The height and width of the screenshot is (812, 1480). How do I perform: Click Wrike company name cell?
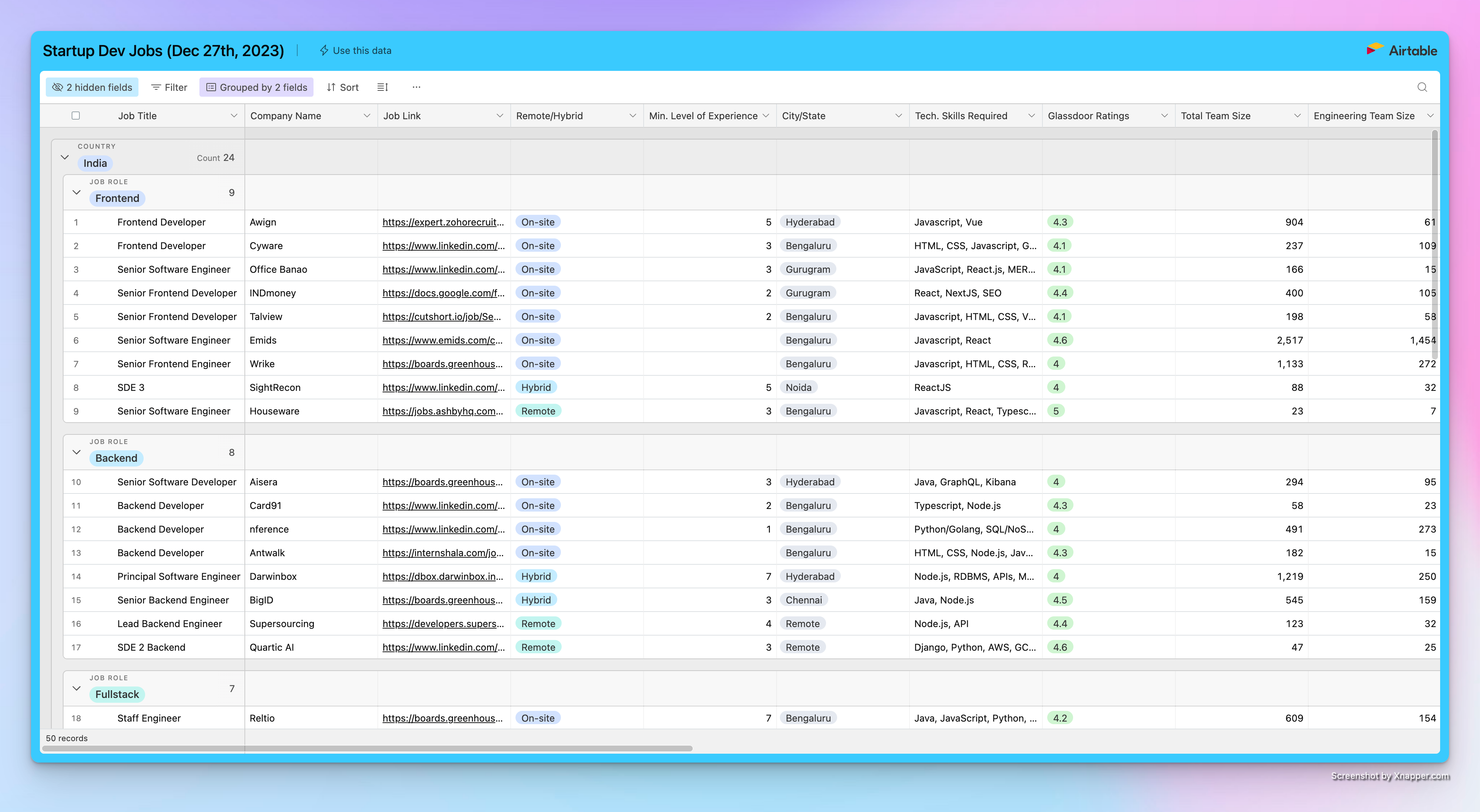tap(311, 364)
